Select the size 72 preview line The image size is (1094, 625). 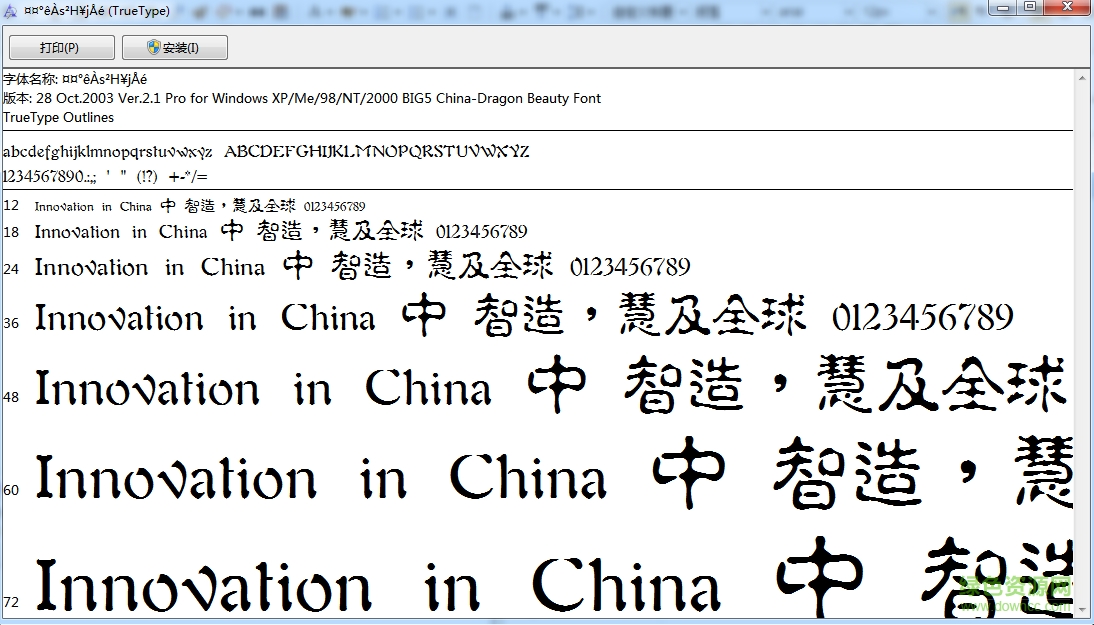click(400, 583)
